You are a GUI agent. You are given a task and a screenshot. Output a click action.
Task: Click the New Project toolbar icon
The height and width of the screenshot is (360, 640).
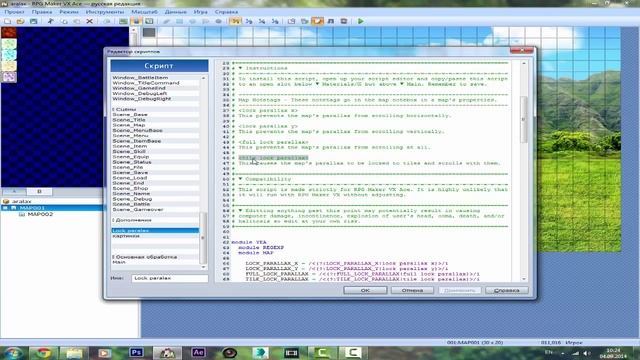(x=7, y=21)
